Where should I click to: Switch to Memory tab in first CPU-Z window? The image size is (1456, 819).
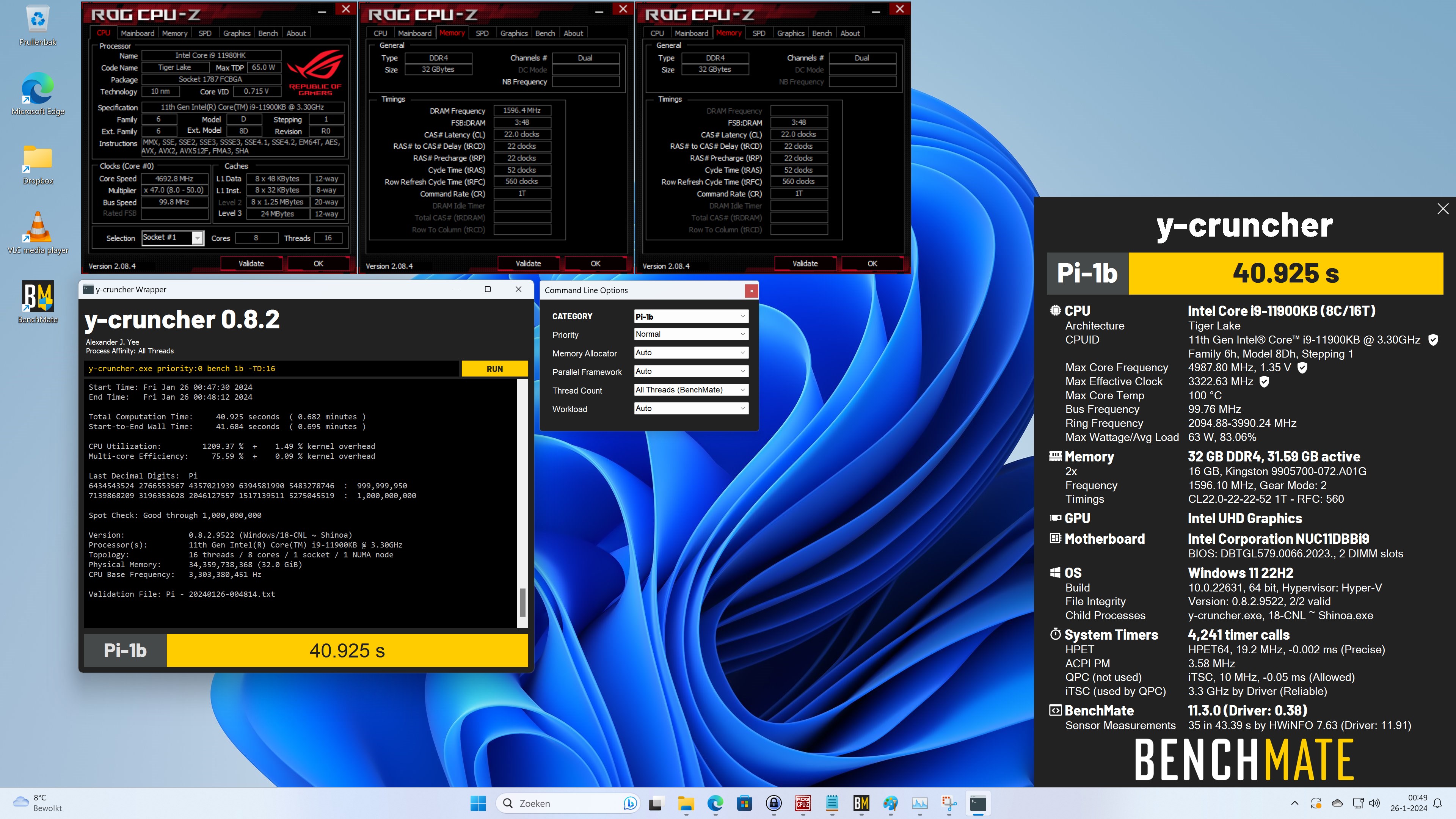click(174, 33)
